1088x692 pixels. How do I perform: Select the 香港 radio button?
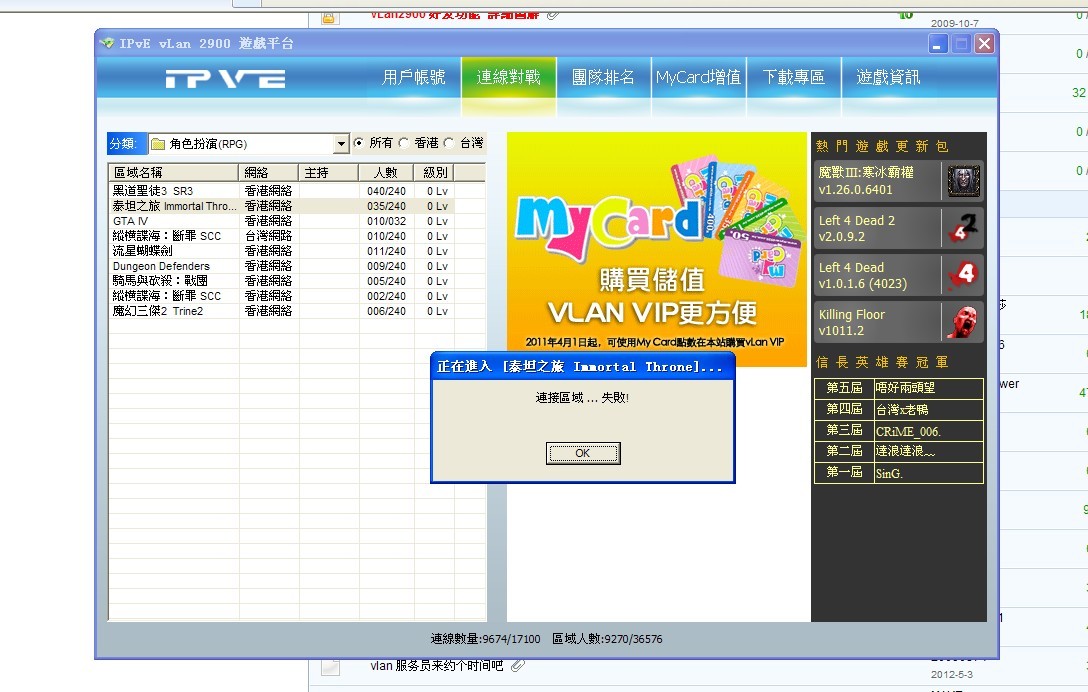pyautogui.click(x=404, y=143)
